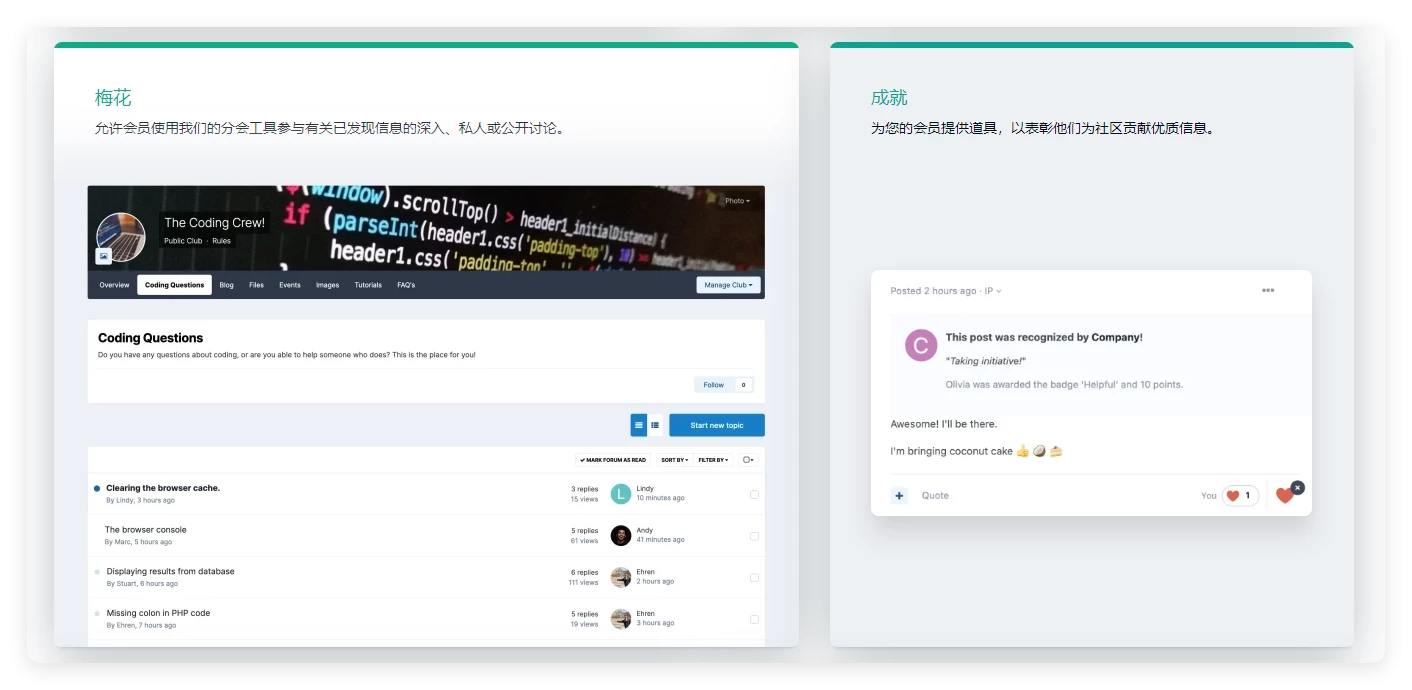
Task: Open the Displaying results from database topic
Action: [170, 572]
